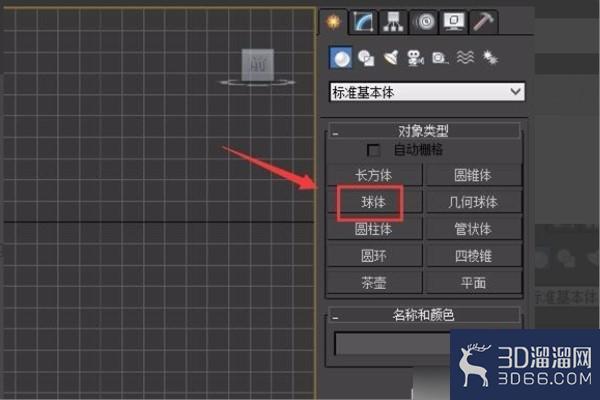Open the Utilities hammer tab
Viewport: 600px width, 400px height.
click(484, 21)
